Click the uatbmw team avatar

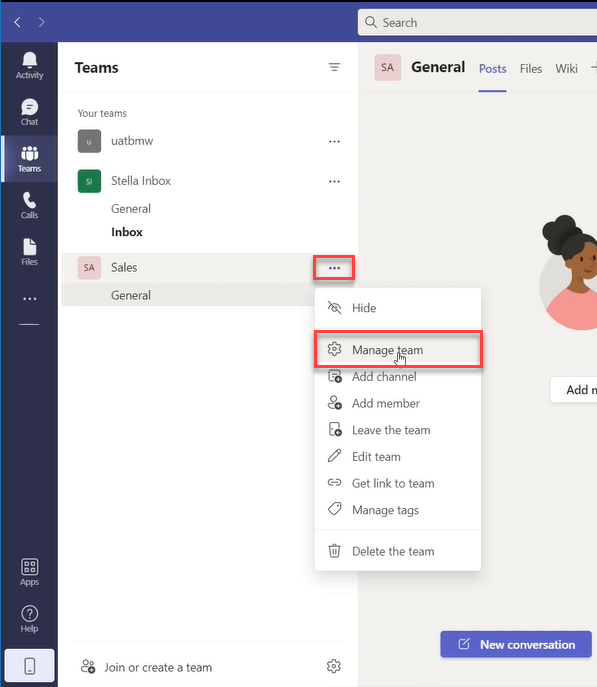tap(89, 141)
